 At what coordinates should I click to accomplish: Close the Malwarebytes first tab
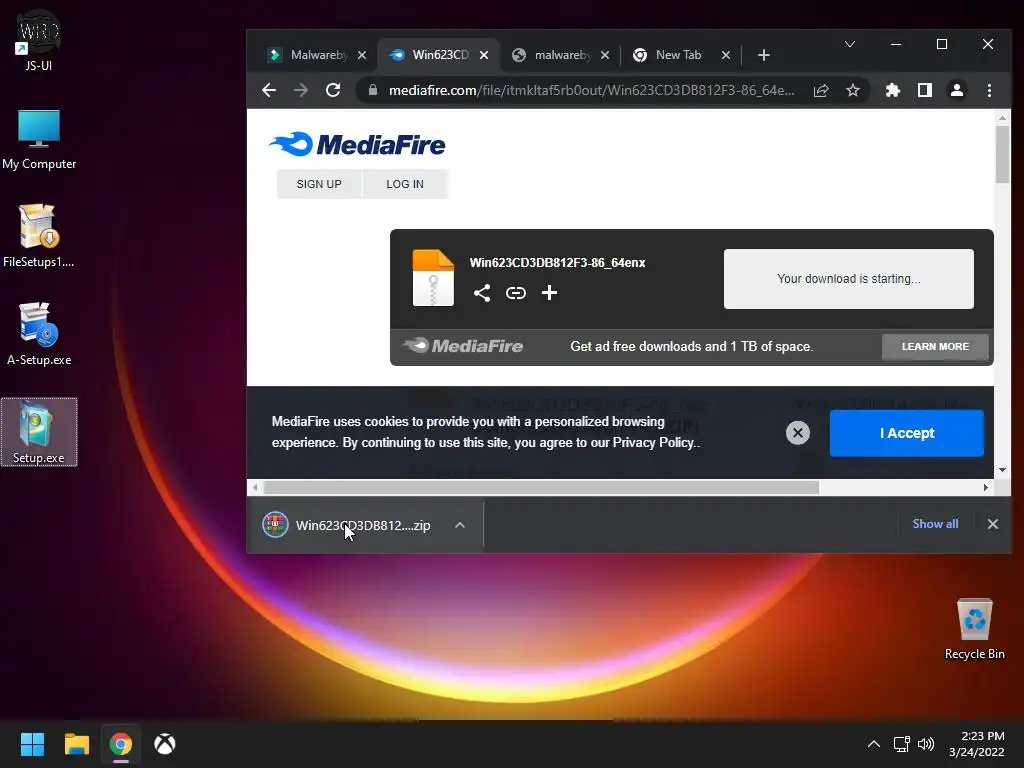click(362, 56)
